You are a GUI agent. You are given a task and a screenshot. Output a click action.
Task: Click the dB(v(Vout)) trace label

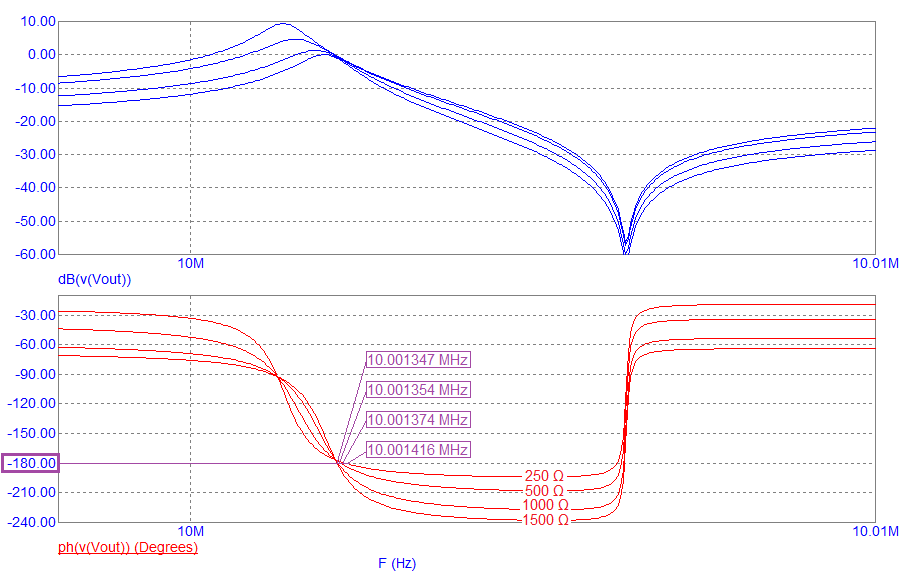[95, 279]
